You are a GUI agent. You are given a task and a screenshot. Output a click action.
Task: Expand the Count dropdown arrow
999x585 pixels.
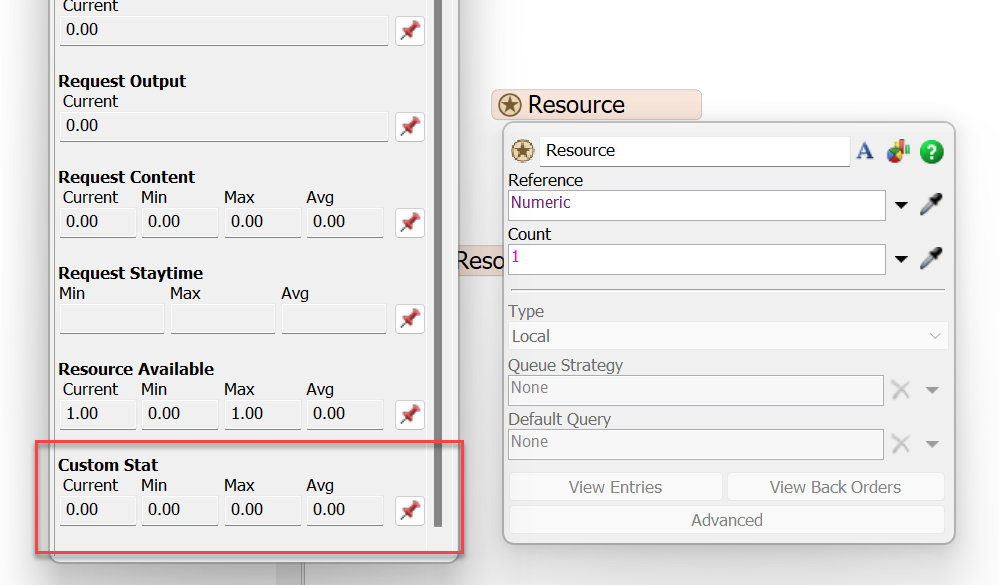901,260
